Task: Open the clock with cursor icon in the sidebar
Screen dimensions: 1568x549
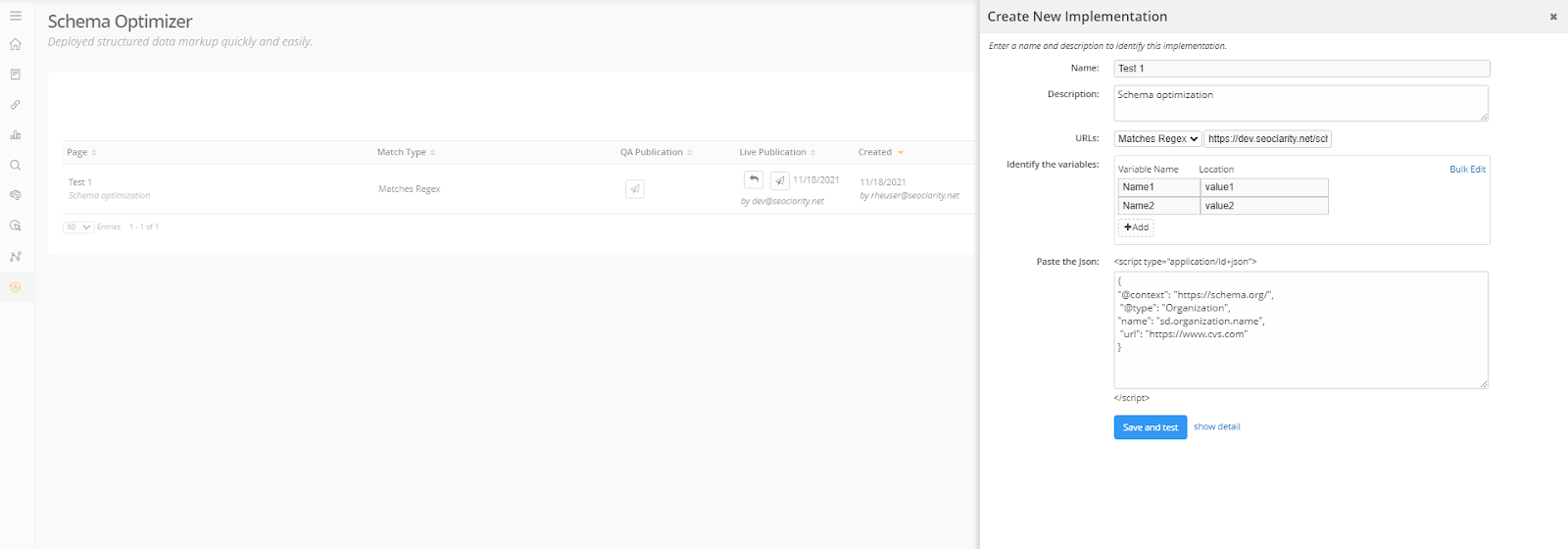Action: click(x=16, y=225)
